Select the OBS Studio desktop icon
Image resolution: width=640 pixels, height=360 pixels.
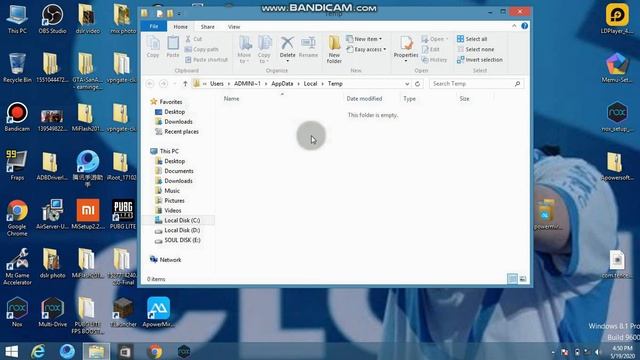click(x=52, y=19)
